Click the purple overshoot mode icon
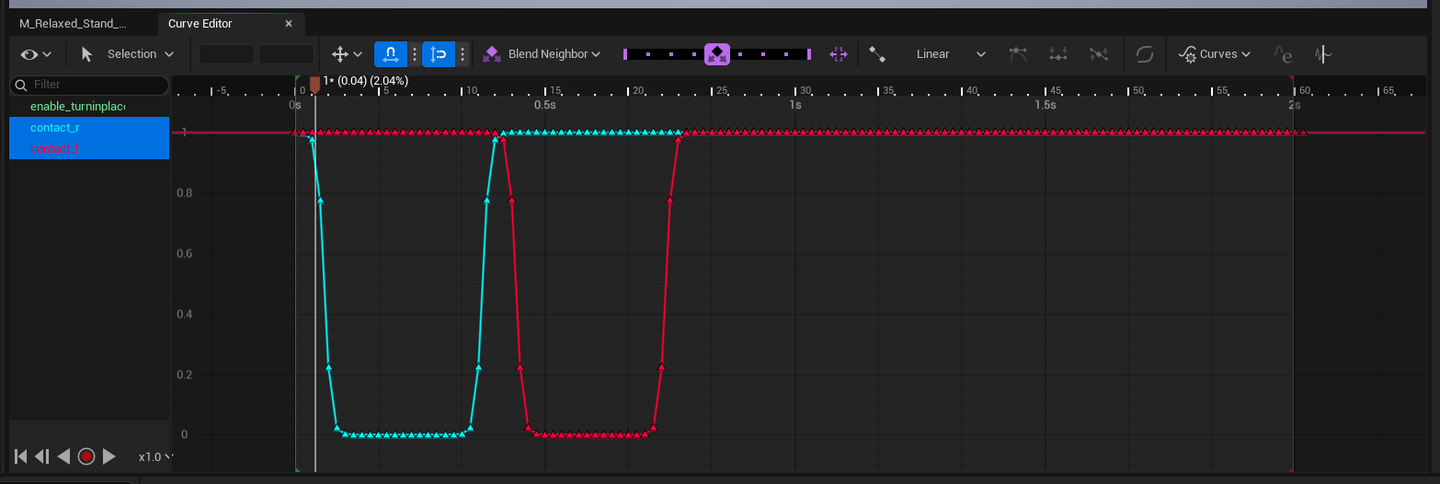The width and height of the screenshot is (1440, 484). 838,54
